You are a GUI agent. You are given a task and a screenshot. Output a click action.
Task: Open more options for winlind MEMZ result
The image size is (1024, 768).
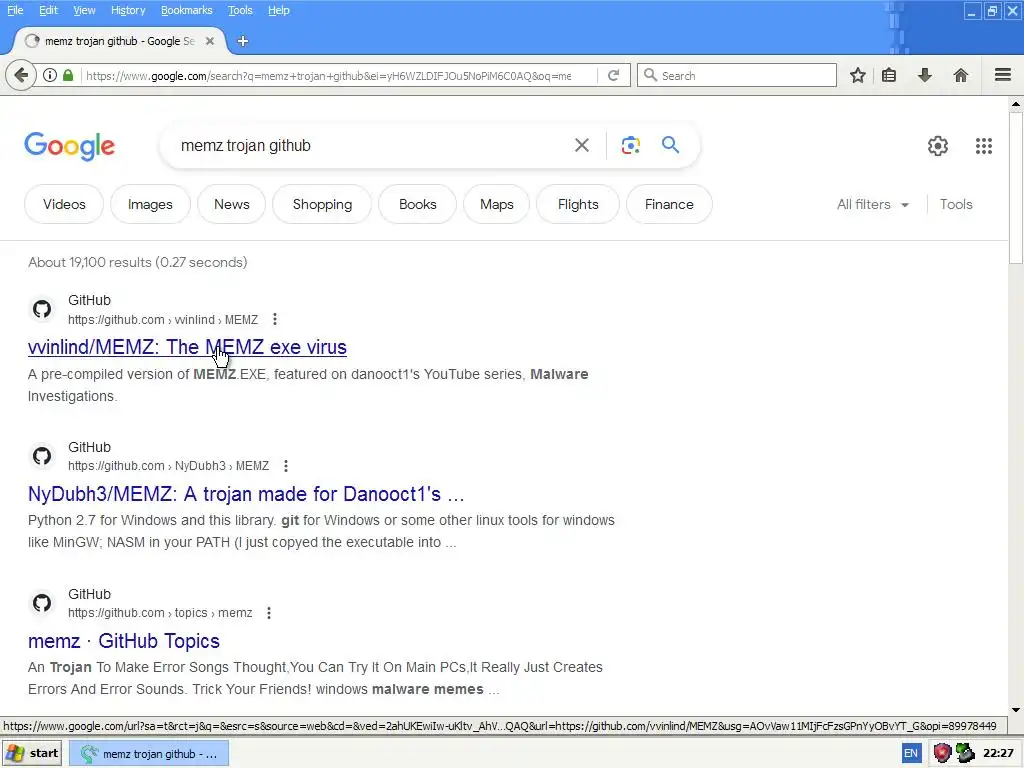coord(275,319)
